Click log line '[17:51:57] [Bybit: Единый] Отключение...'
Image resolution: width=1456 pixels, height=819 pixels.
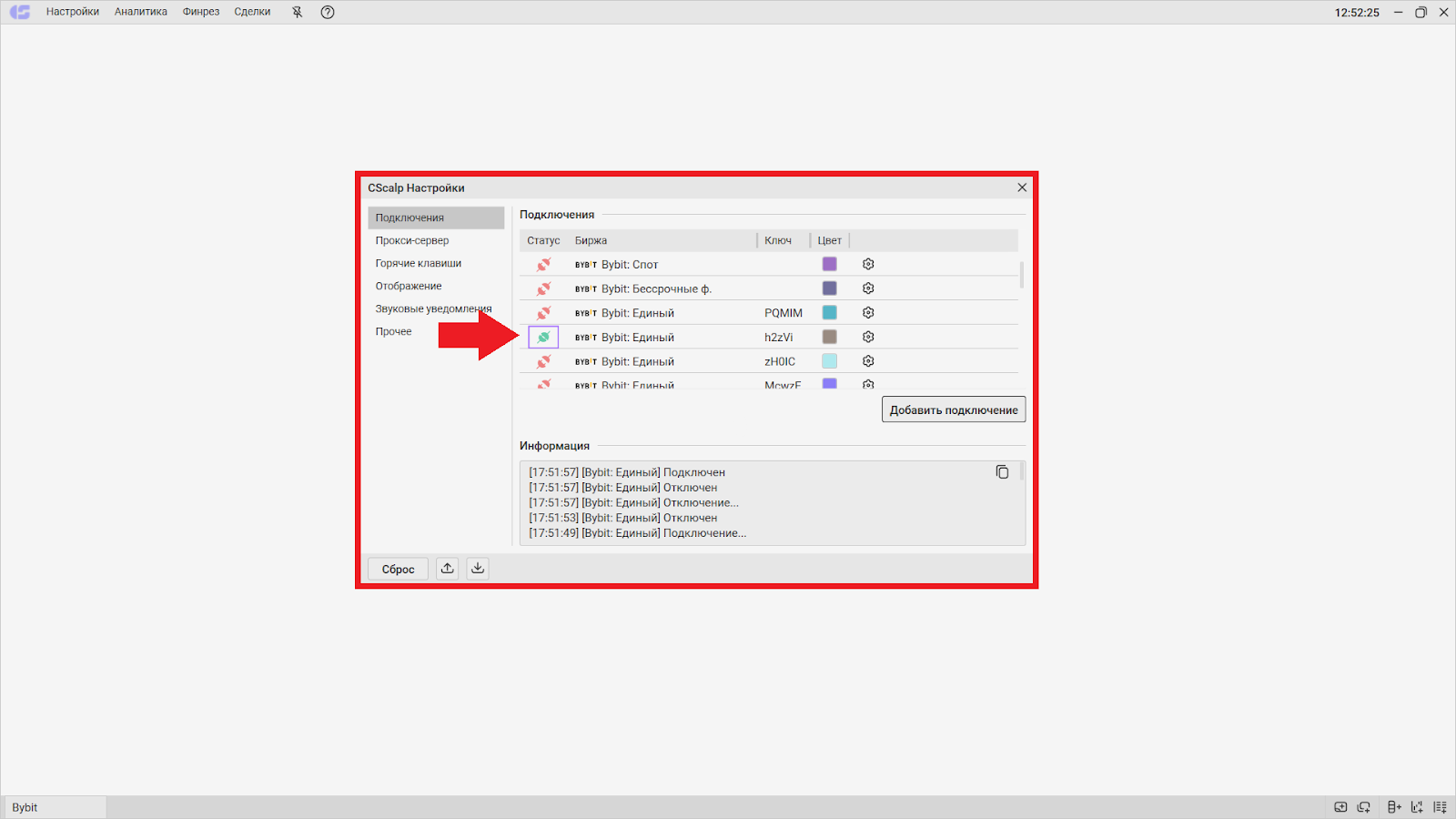(633, 502)
